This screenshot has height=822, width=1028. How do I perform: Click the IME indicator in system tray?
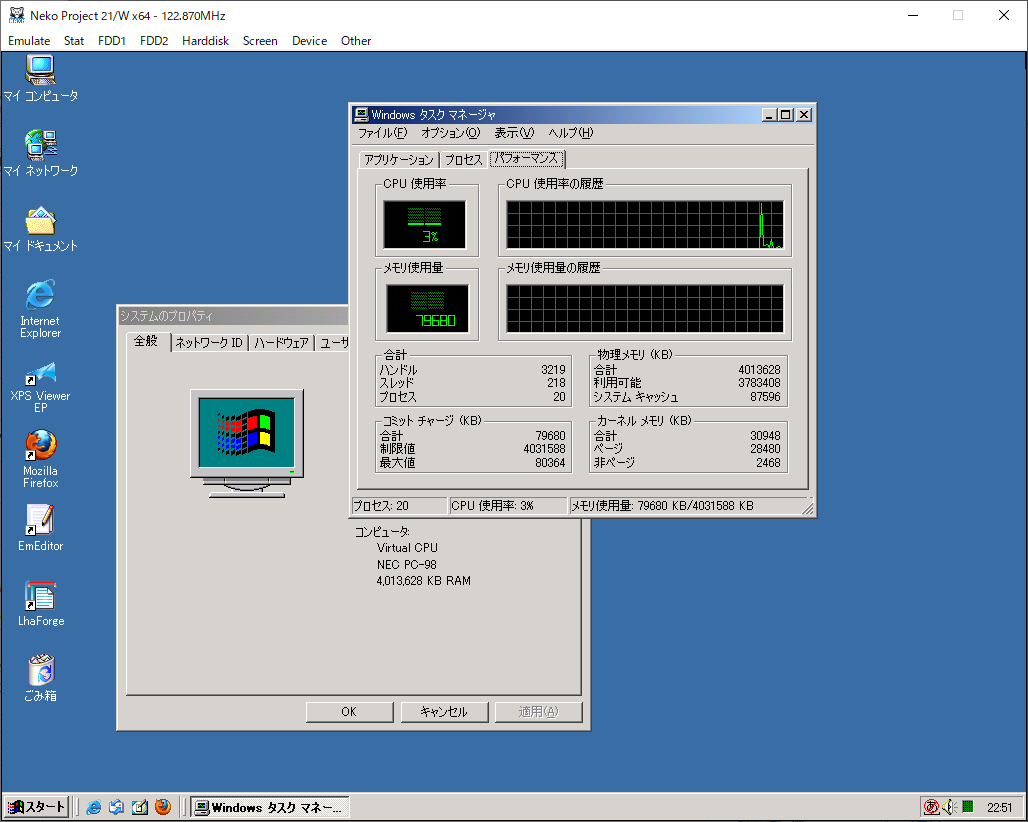tap(931, 807)
